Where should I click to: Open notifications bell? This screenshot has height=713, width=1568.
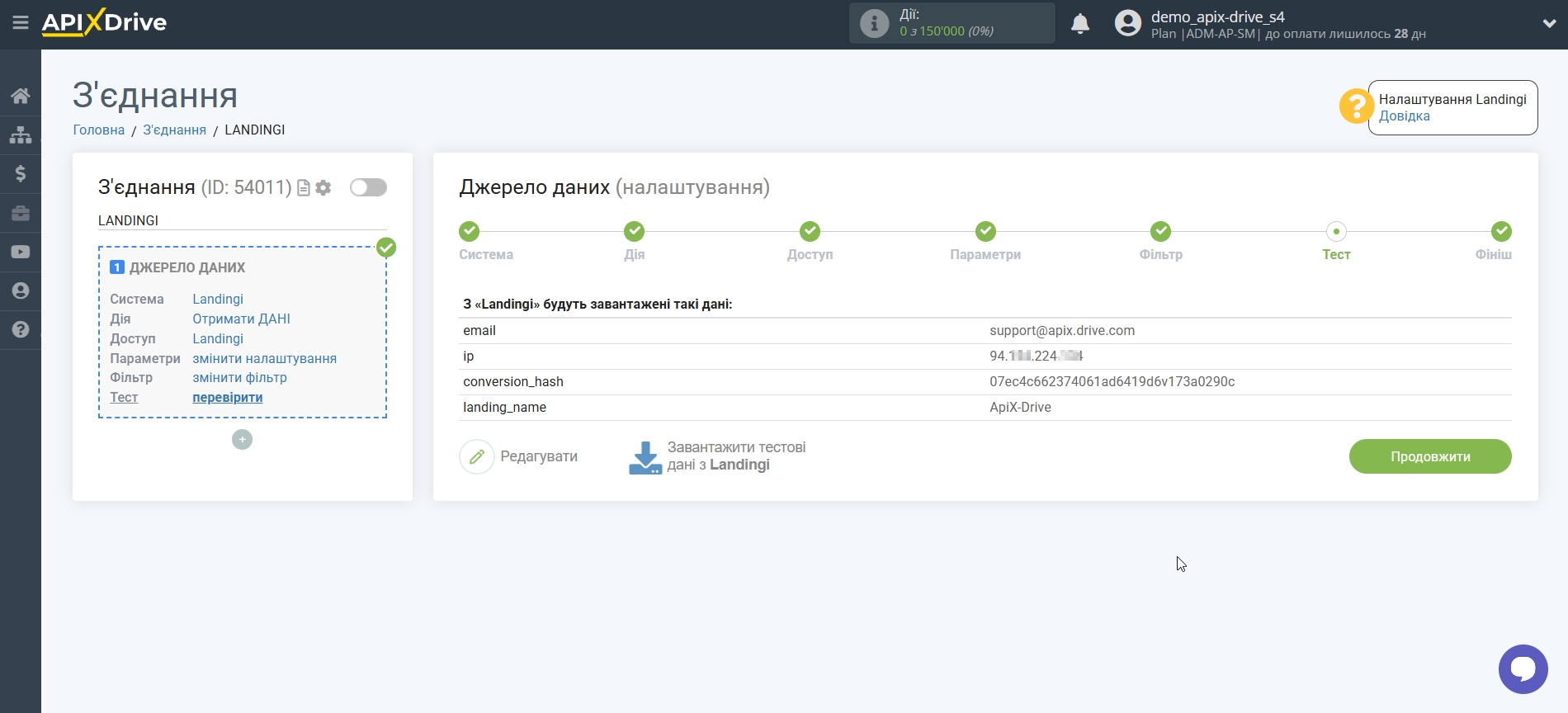pyautogui.click(x=1080, y=23)
